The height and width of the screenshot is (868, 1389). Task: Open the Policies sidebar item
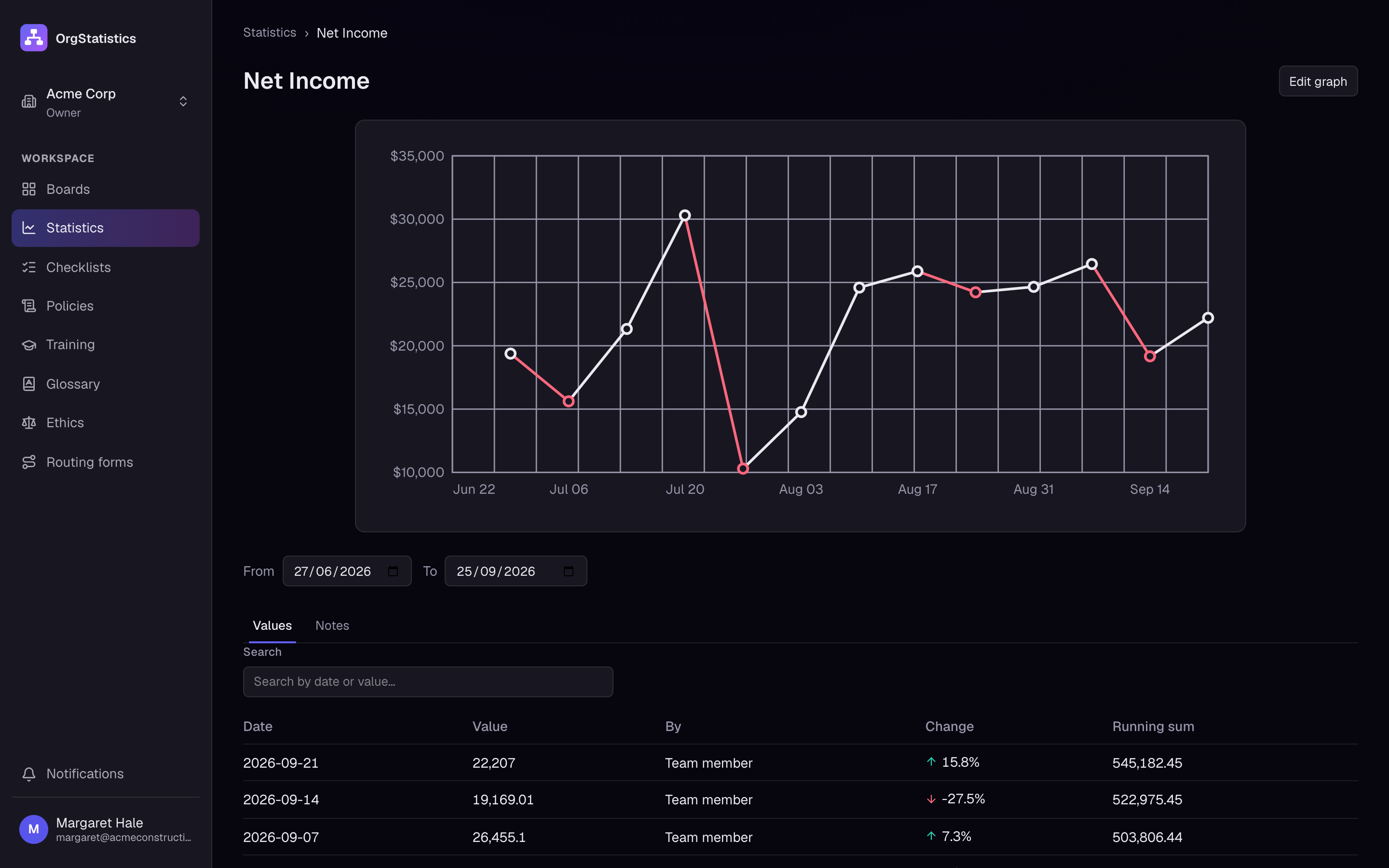click(x=106, y=306)
